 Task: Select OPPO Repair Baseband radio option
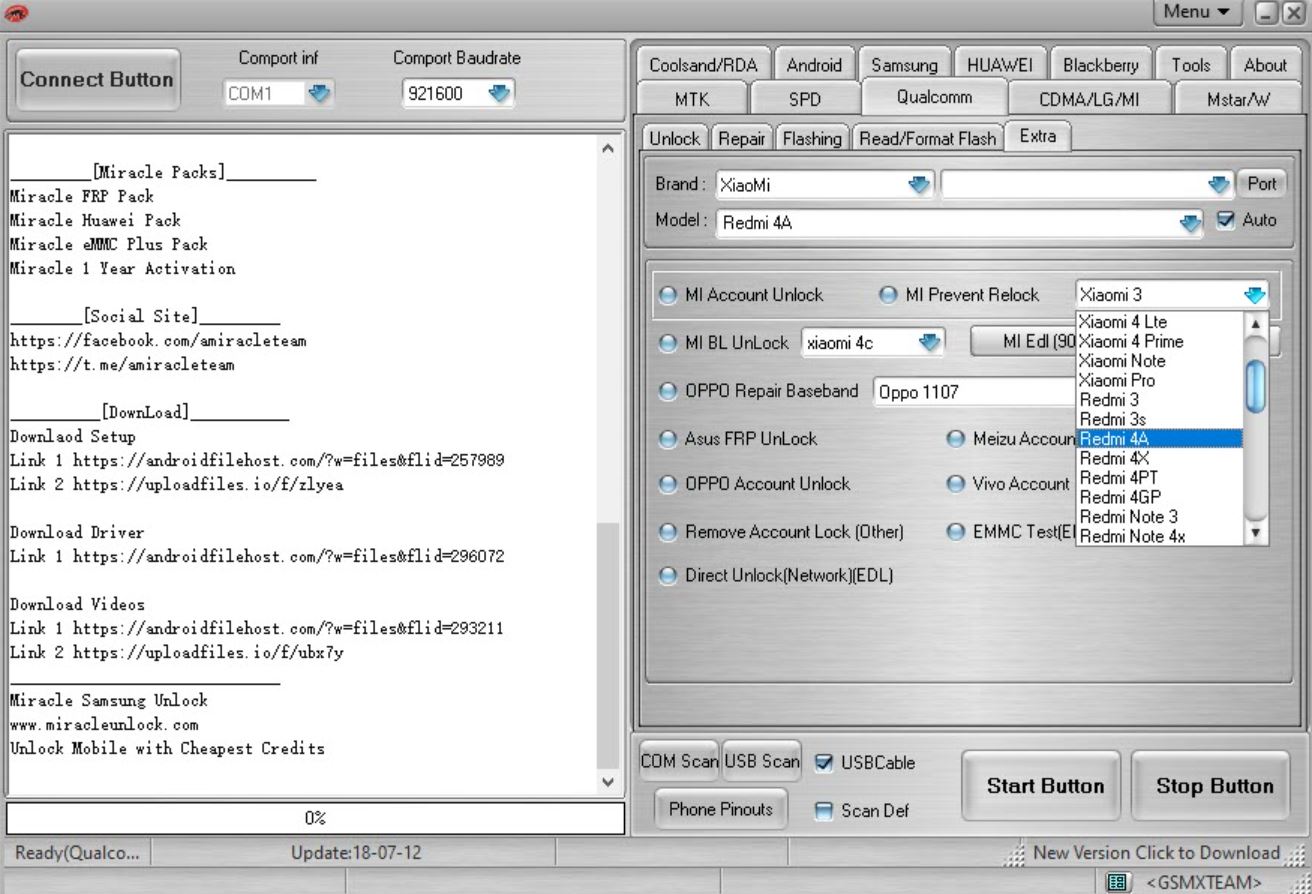[x=668, y=392]
